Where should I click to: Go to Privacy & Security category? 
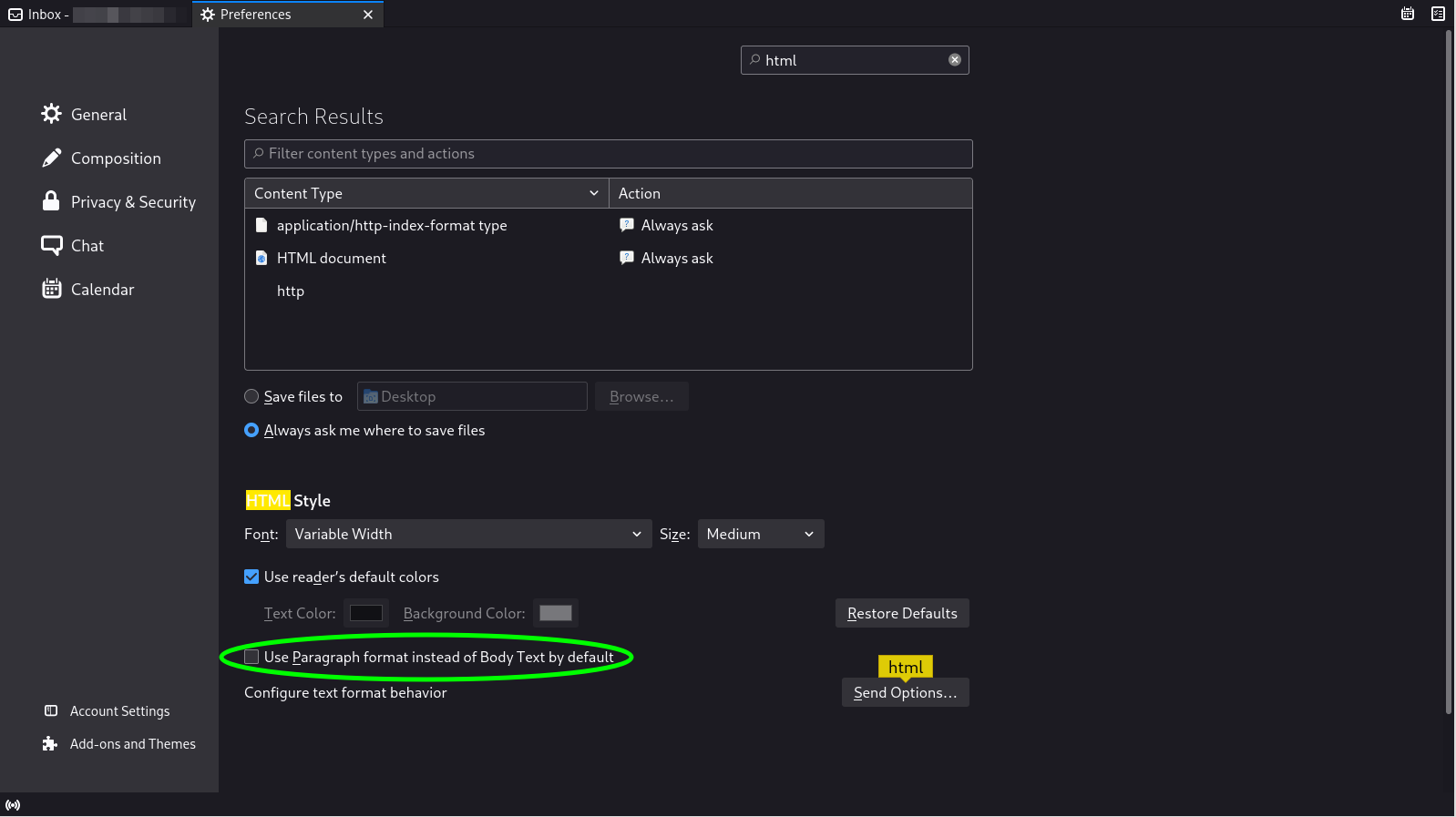click(x=133, y=201)
